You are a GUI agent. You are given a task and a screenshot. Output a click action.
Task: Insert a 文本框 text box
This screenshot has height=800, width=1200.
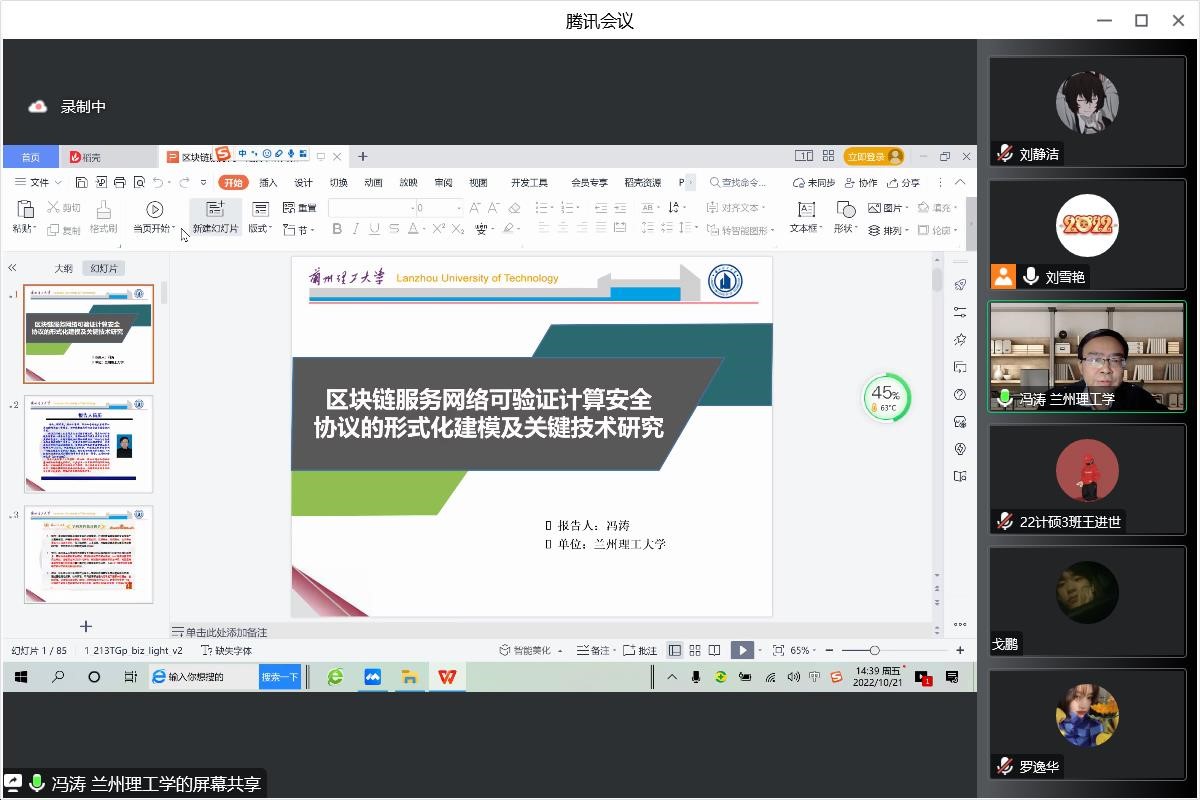[806, 209]
